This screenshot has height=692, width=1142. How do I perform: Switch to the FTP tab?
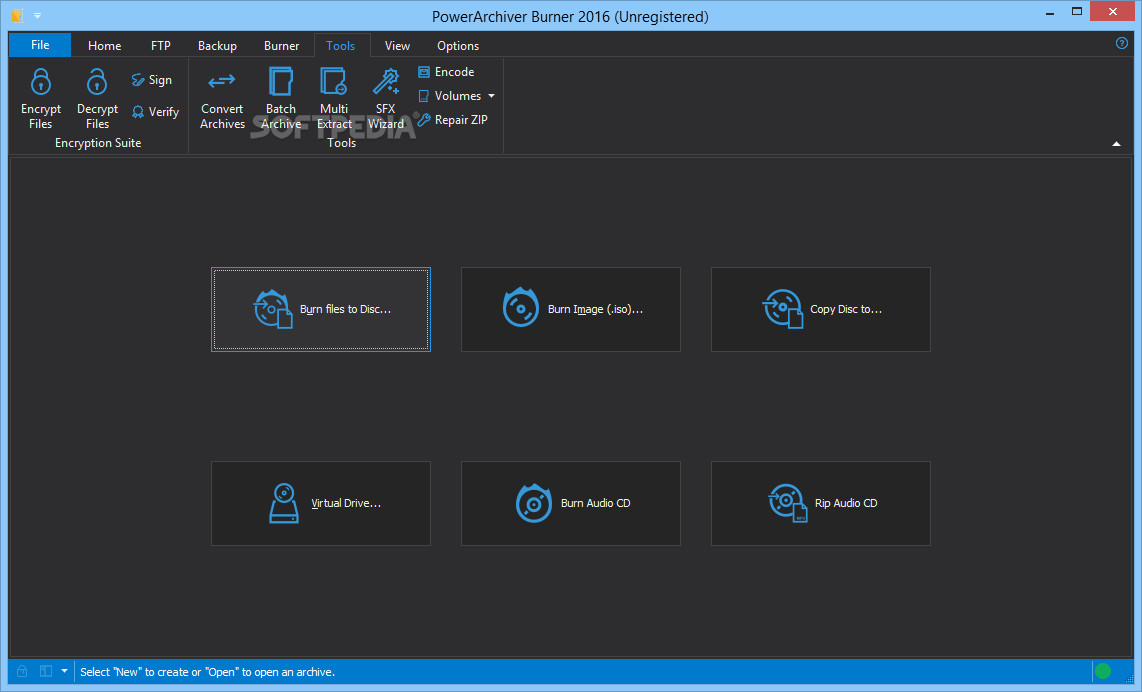pos(160,46)
